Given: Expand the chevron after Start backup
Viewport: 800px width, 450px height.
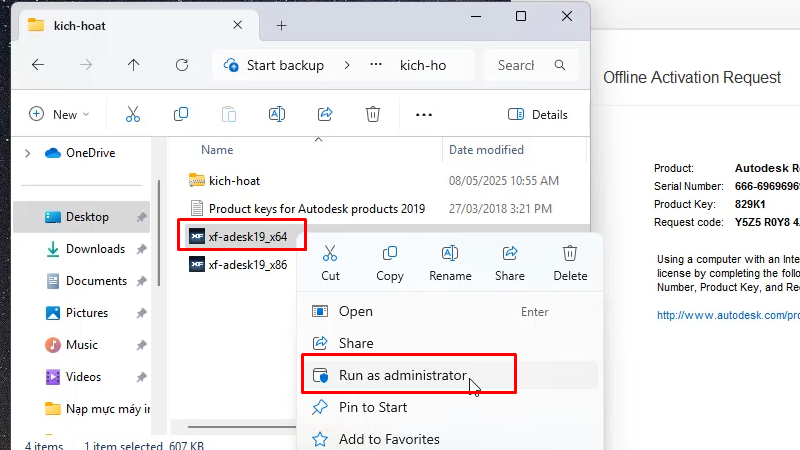Looking at the screenshot, I should coord(347,65).
